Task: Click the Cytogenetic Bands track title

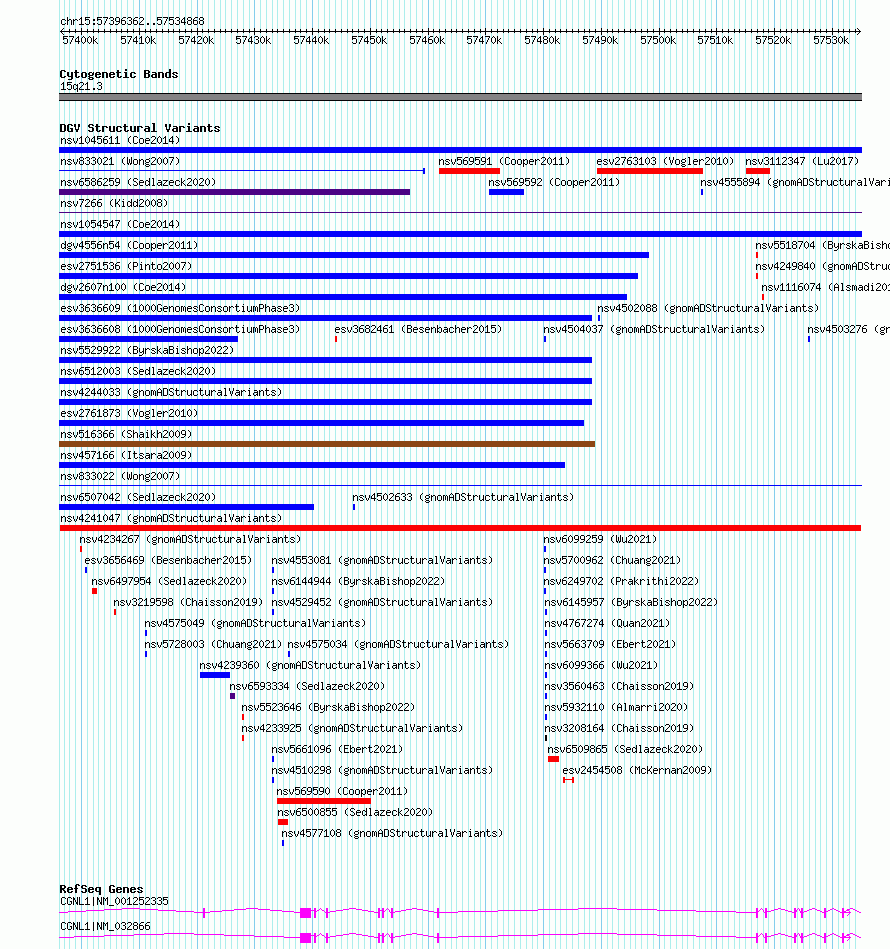Action: pos(119,74)
